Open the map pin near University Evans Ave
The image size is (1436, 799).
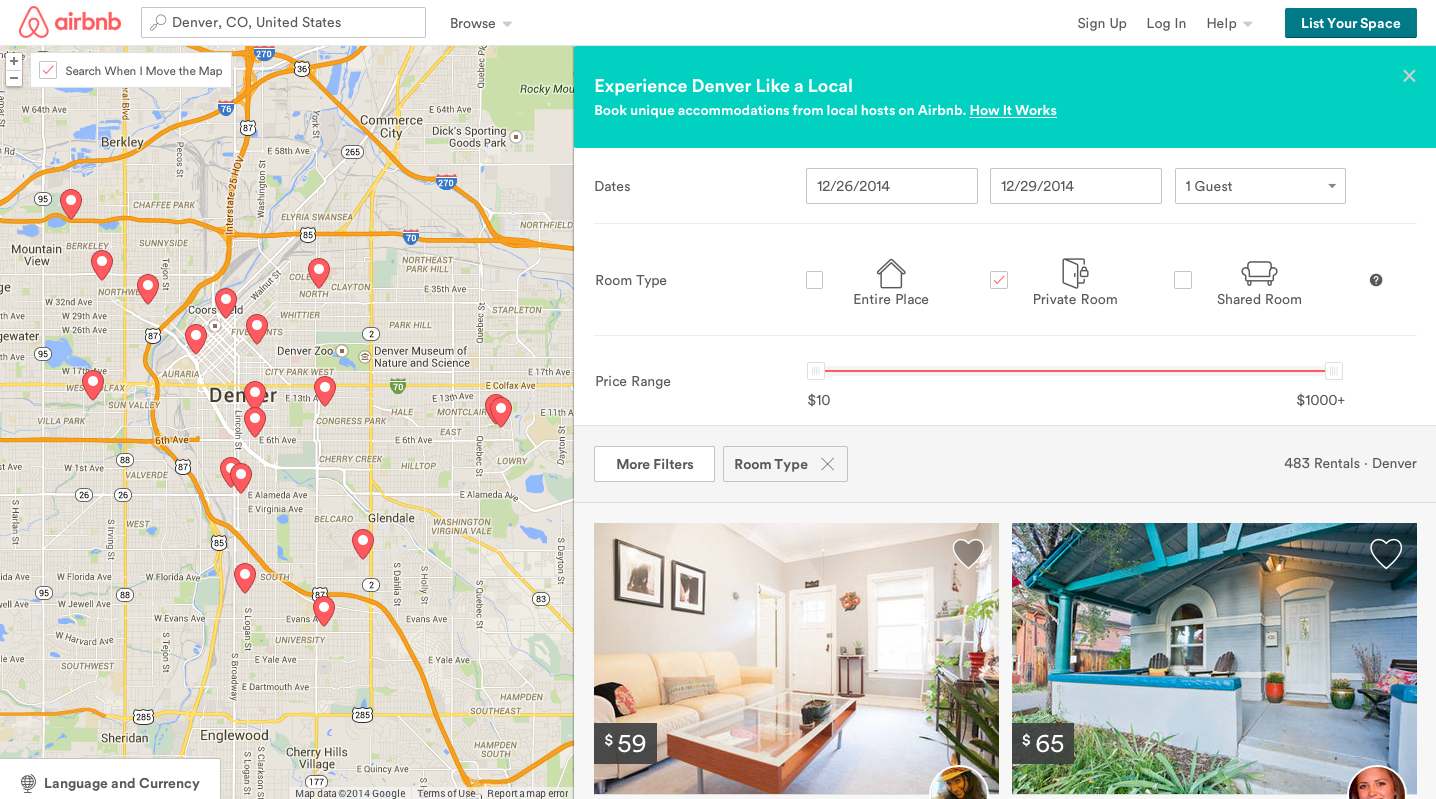click(323, 611)
